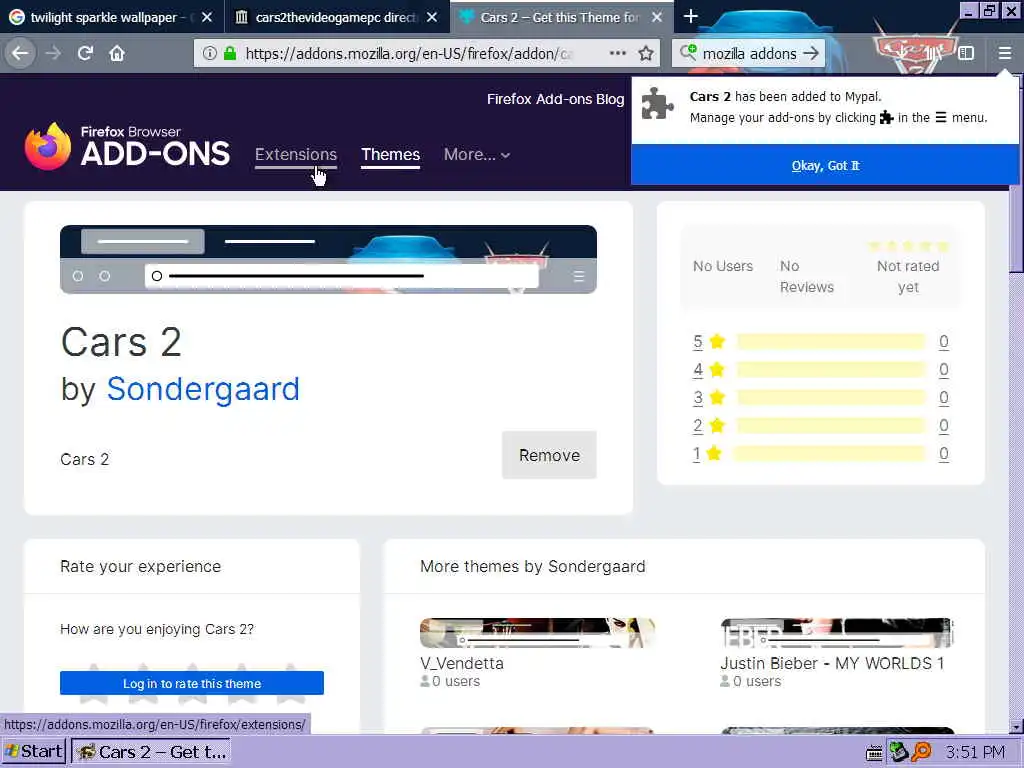Screen dimensions: 1024x768
Task: Open Justin Bieber MY WORLDS 1 thumbnail
Action: (837, 633)
